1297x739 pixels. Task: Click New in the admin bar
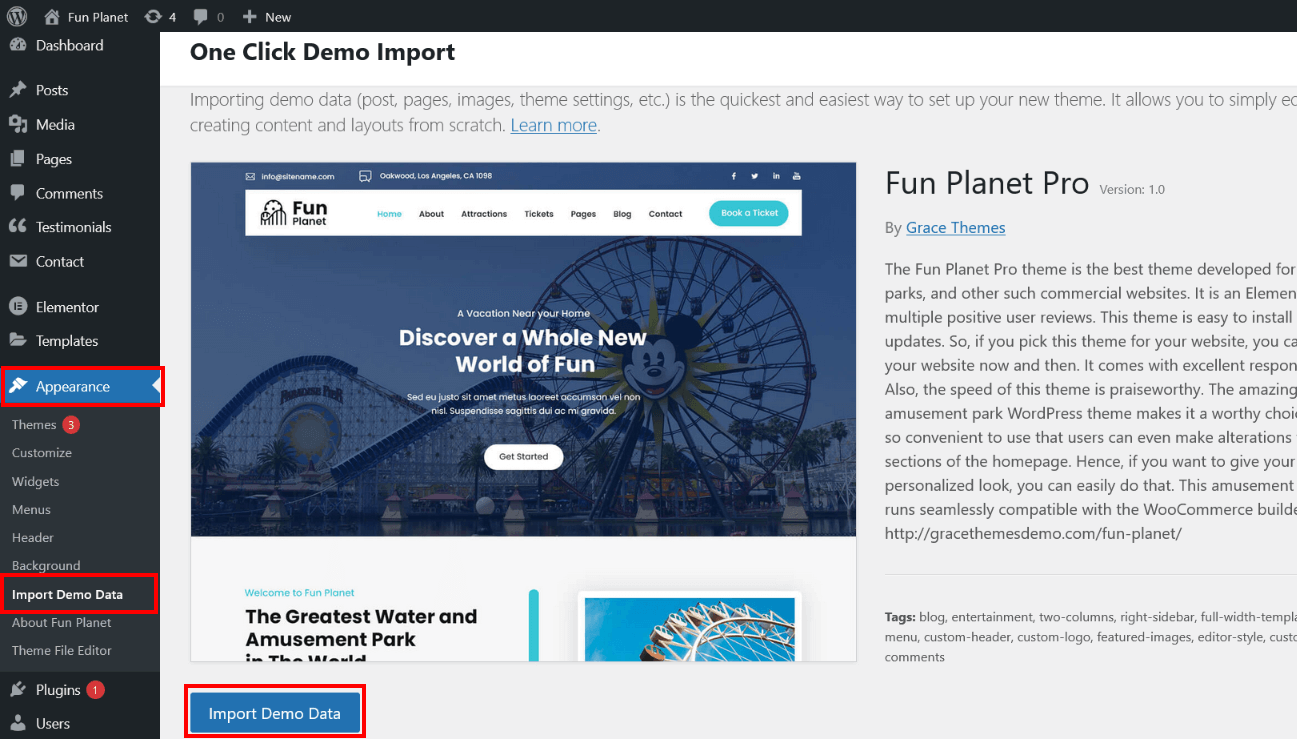coord(278,17)
